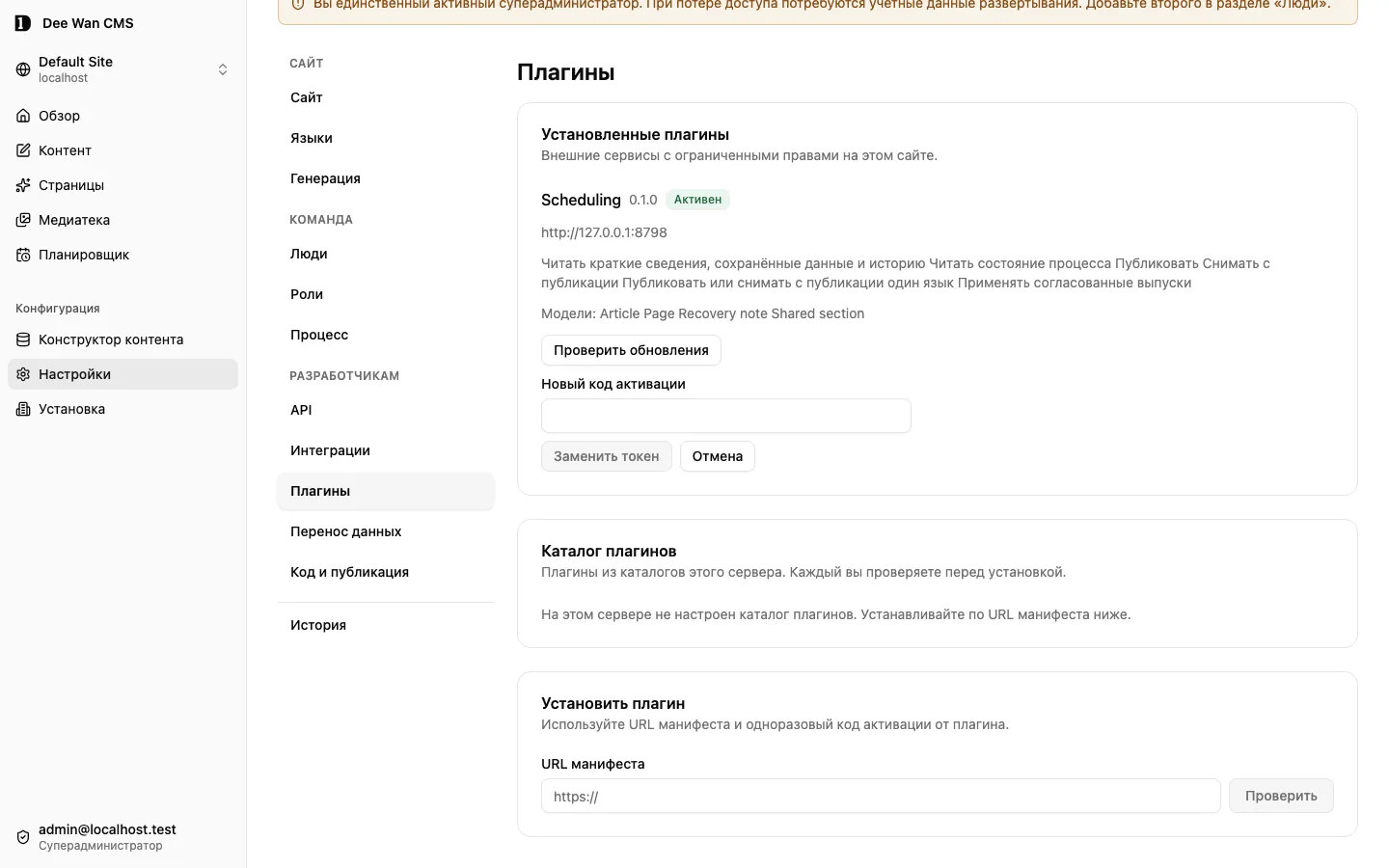1389x868 pixels.
Task: Click the Отмена button
Action: click(718, 456)
